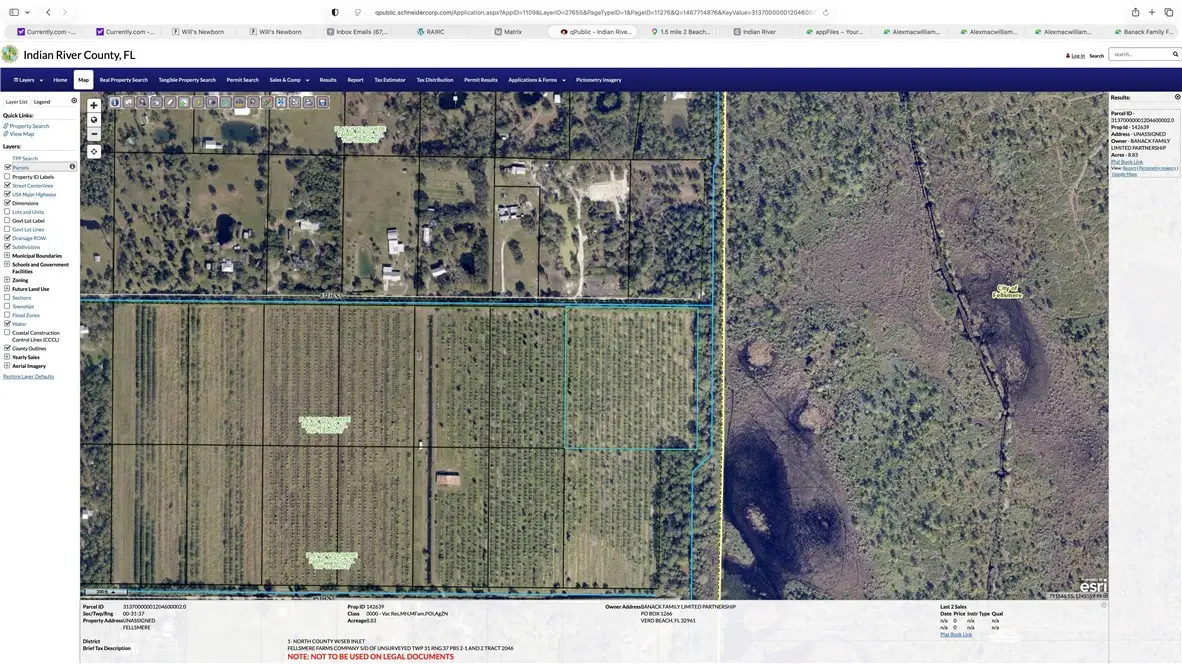Click the save map disk icon
The image size is (1182, 664).
323,102
